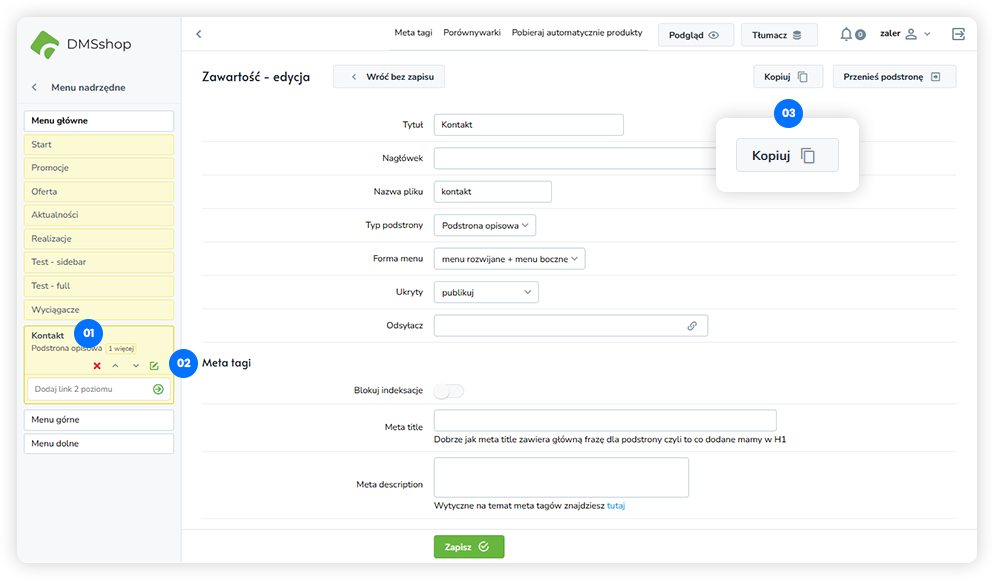Click the red X delete icon under Kontakt
994x580 pixels.
97,366
